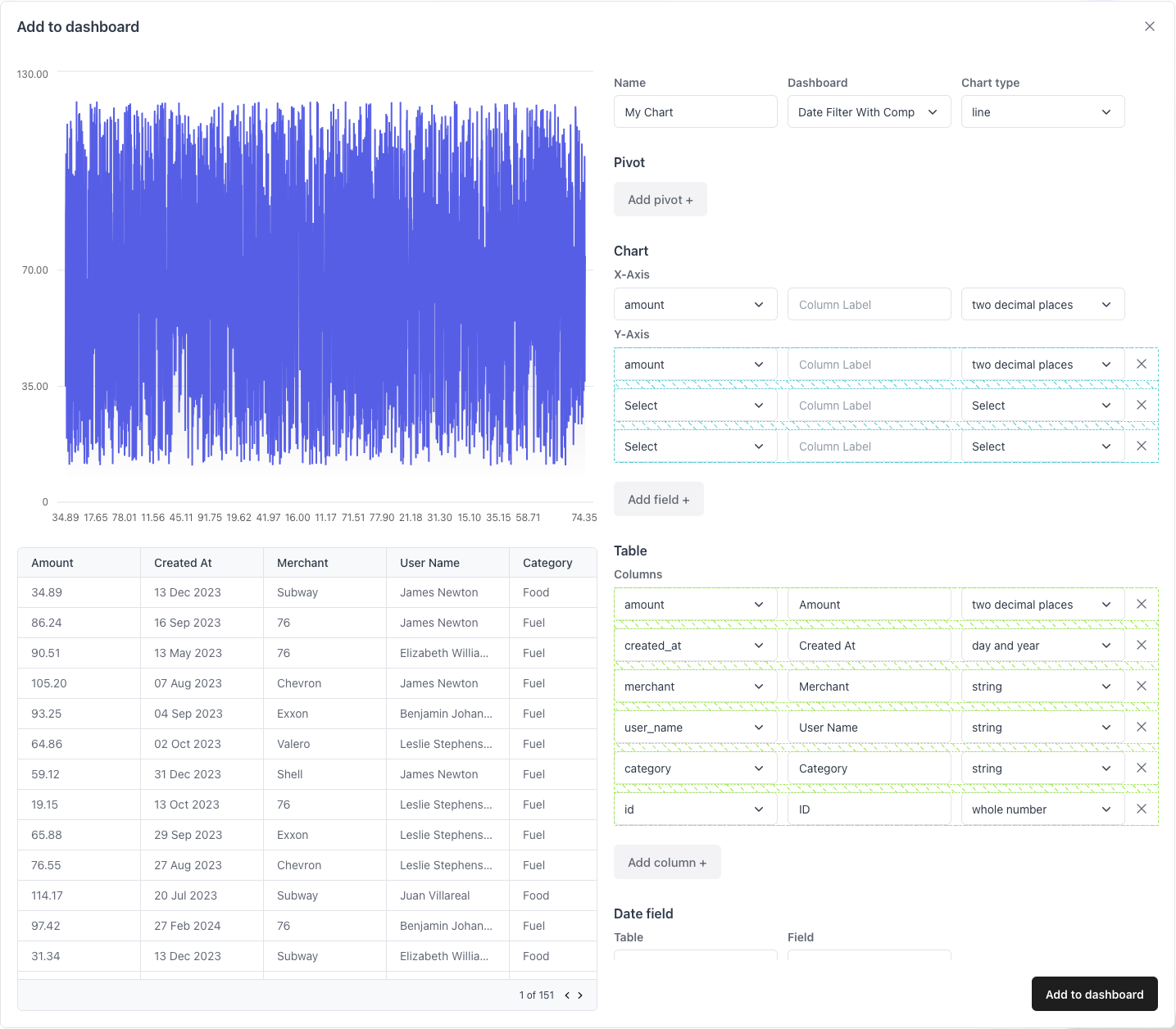This screenshot has height=1029, width=1176.
Task: Go to previous table page
Action: pos(566,995)
